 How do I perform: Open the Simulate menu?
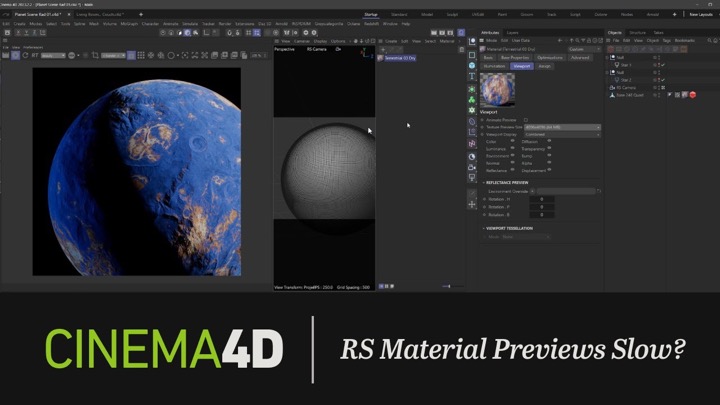[190, 23]
